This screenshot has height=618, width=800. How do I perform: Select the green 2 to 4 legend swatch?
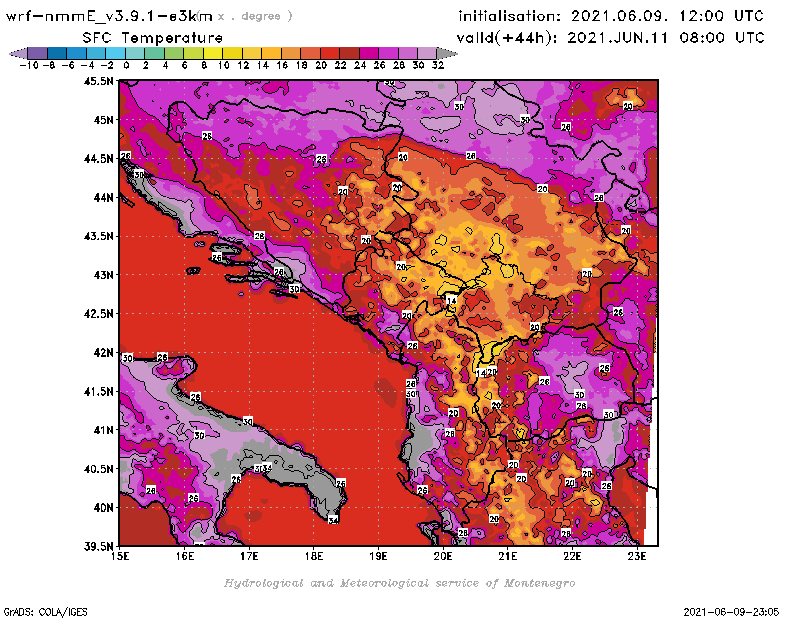(x=154, y=53)
